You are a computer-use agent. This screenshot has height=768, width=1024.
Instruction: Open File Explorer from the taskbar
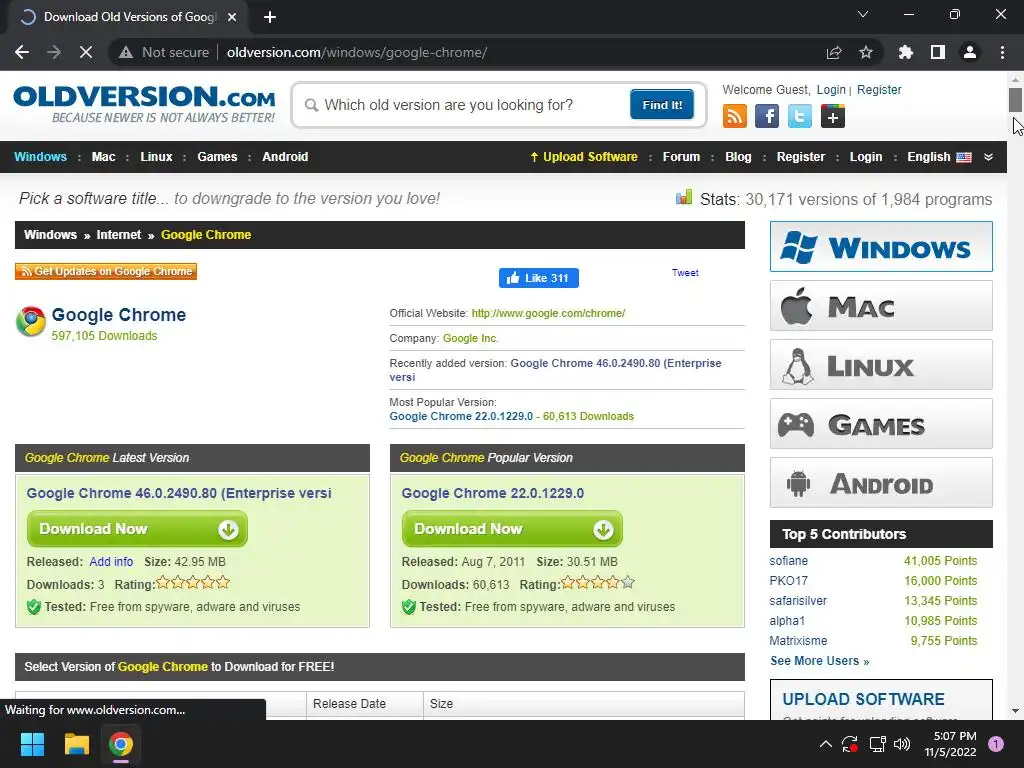tap(76, 744)
